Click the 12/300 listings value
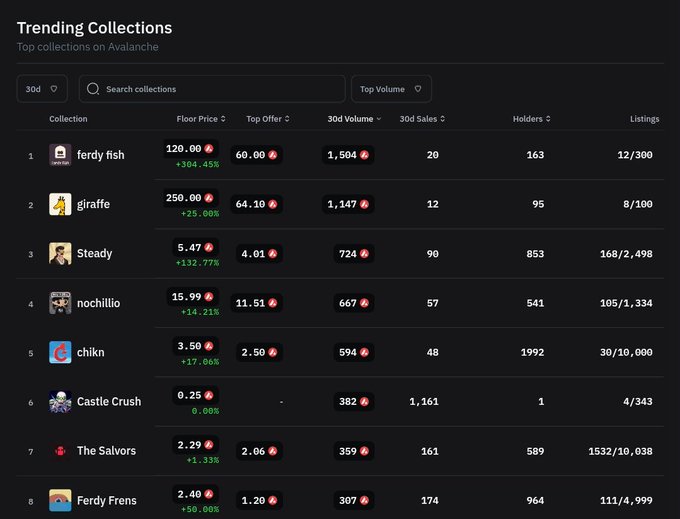Screen dimensions: 680x519 pyautogui.click(x=635, y=155)
